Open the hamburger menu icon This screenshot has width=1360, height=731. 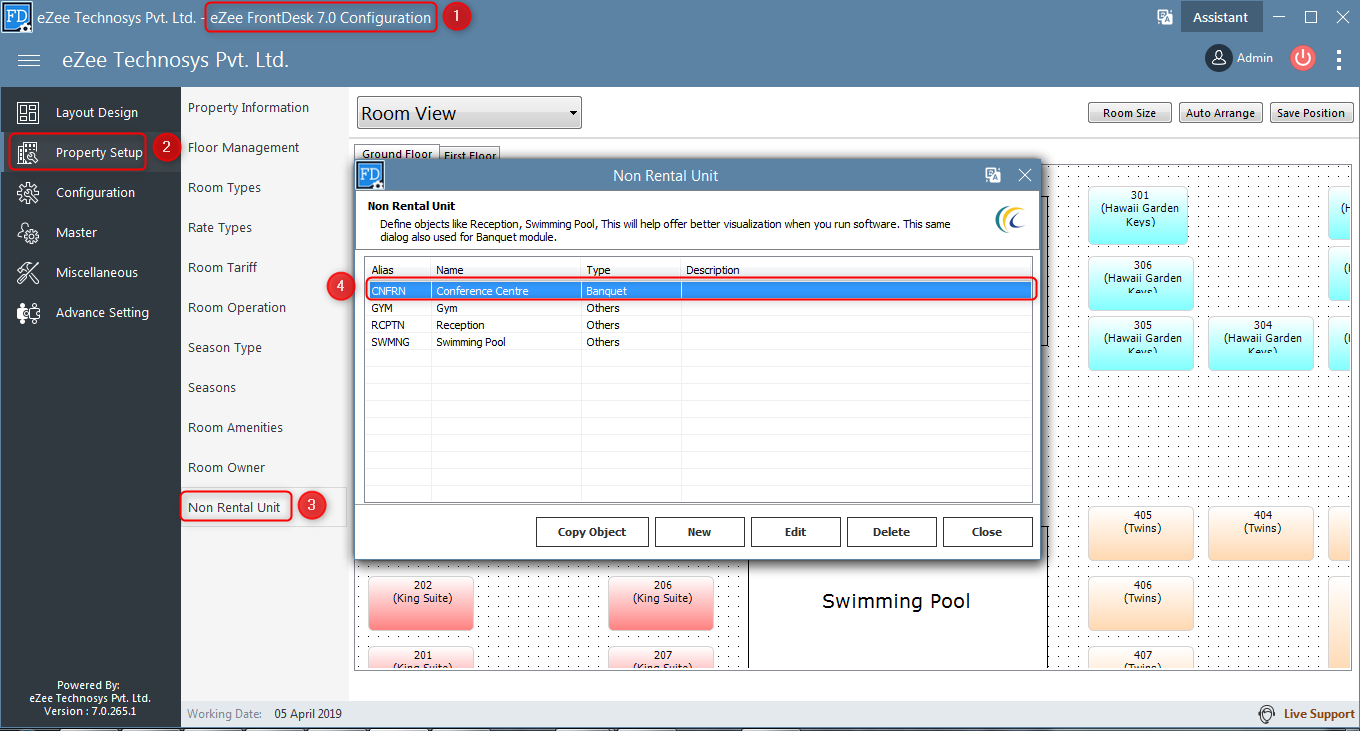(x=29, y=60)
